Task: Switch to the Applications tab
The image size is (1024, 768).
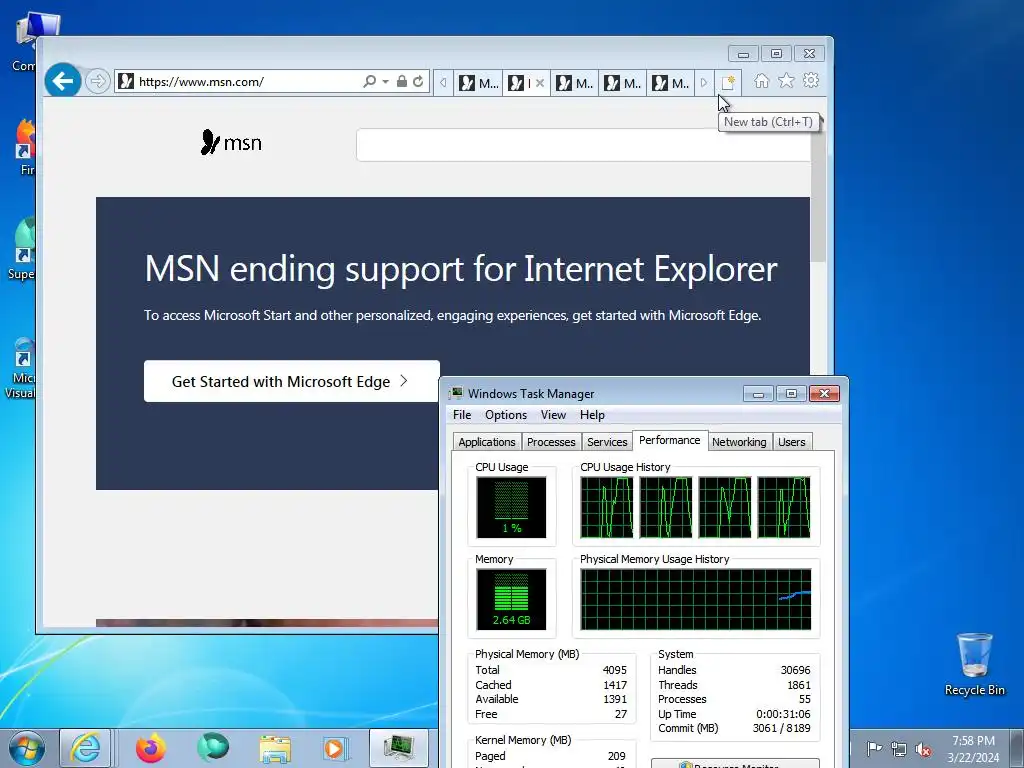Action: (487, 442)
